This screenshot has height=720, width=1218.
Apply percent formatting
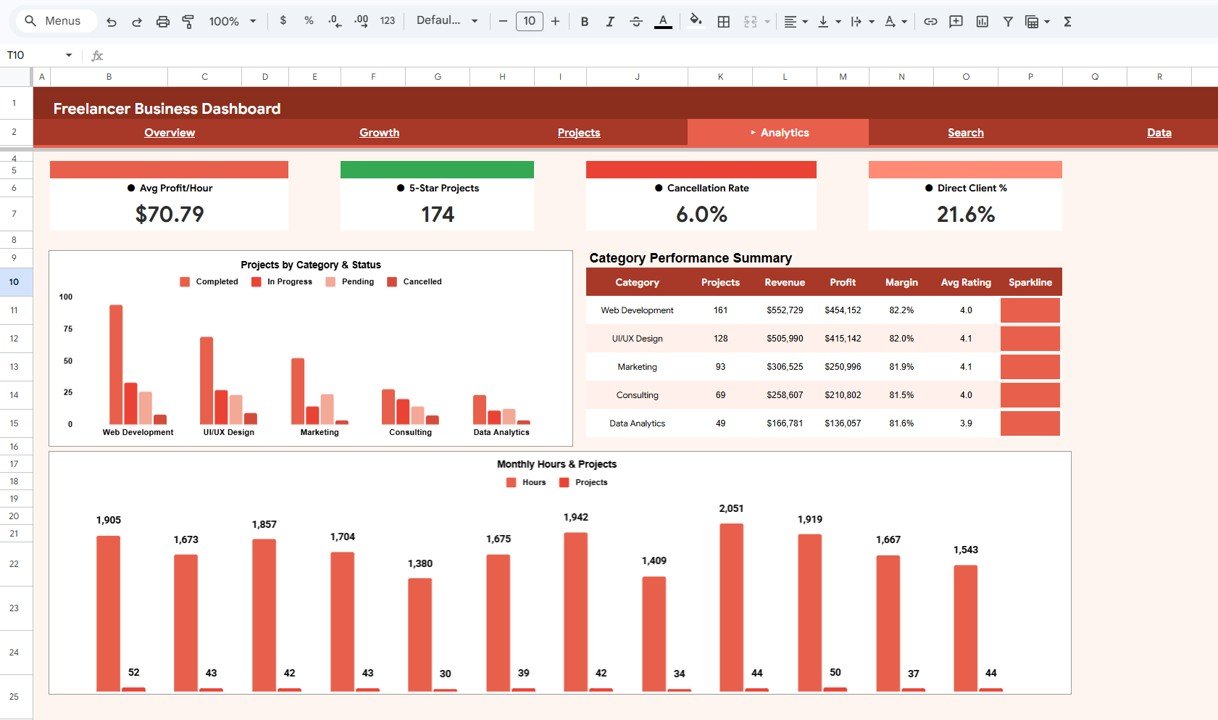(308, 20)
